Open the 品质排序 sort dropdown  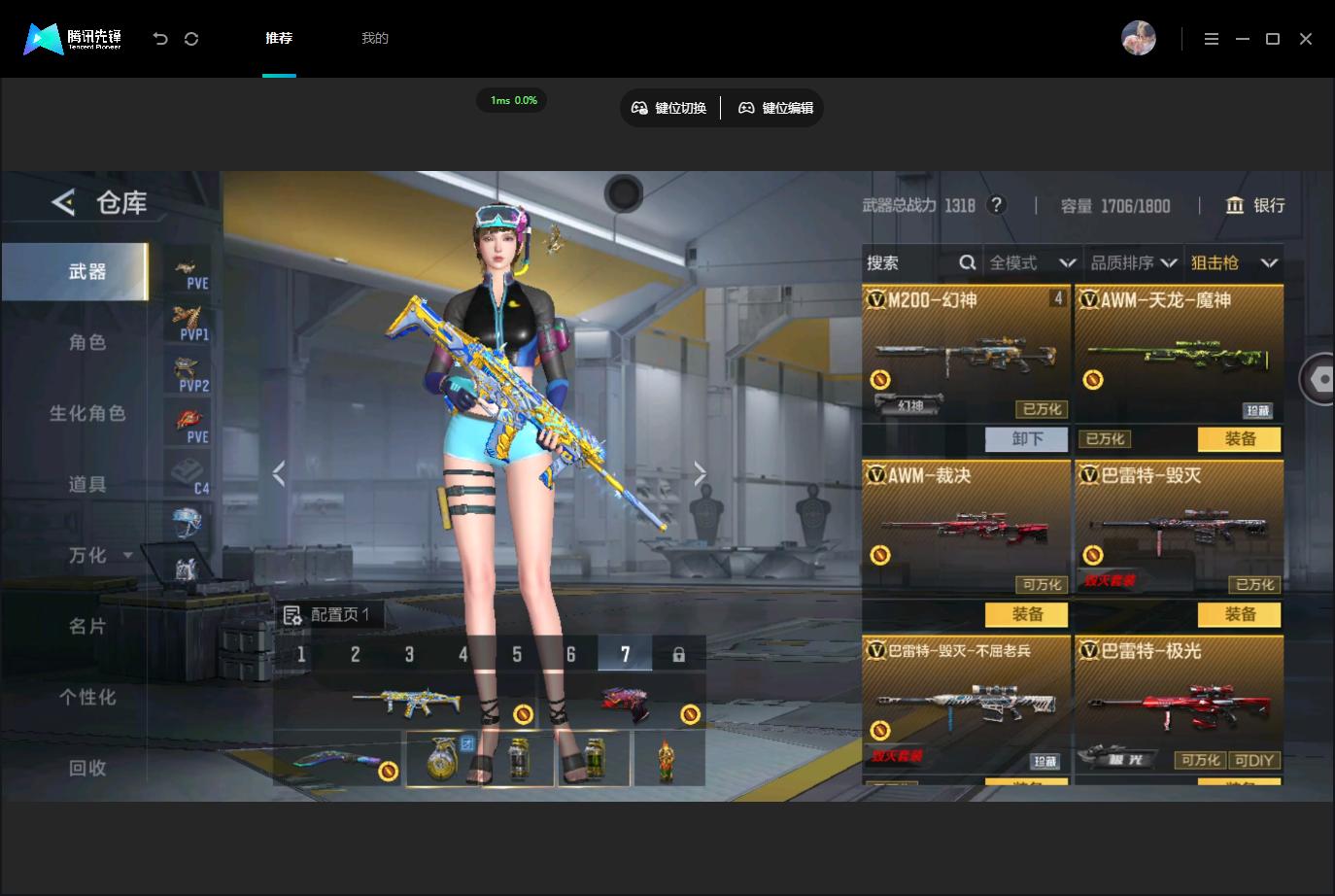tap(1133, 262)
